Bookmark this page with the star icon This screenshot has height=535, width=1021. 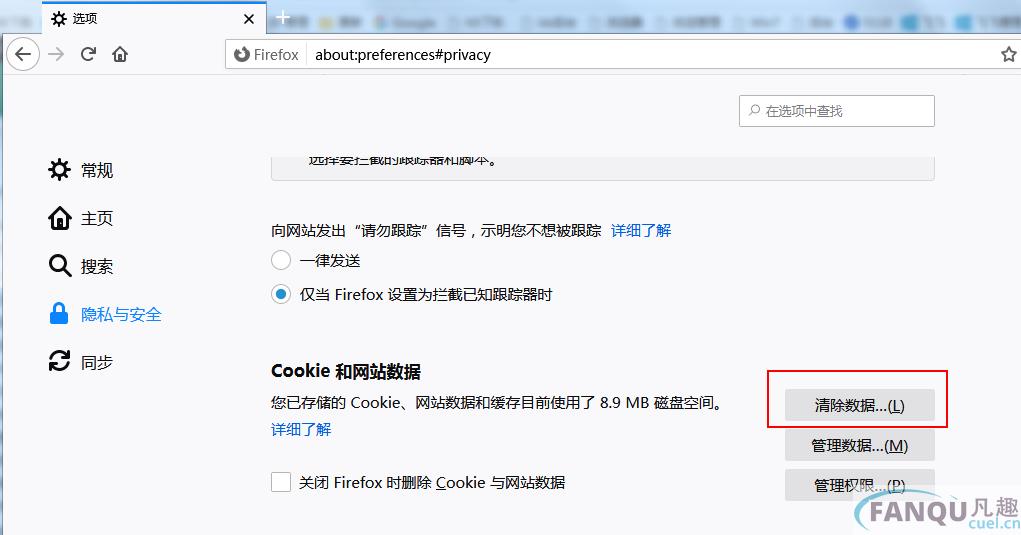tap(1009, 55)
